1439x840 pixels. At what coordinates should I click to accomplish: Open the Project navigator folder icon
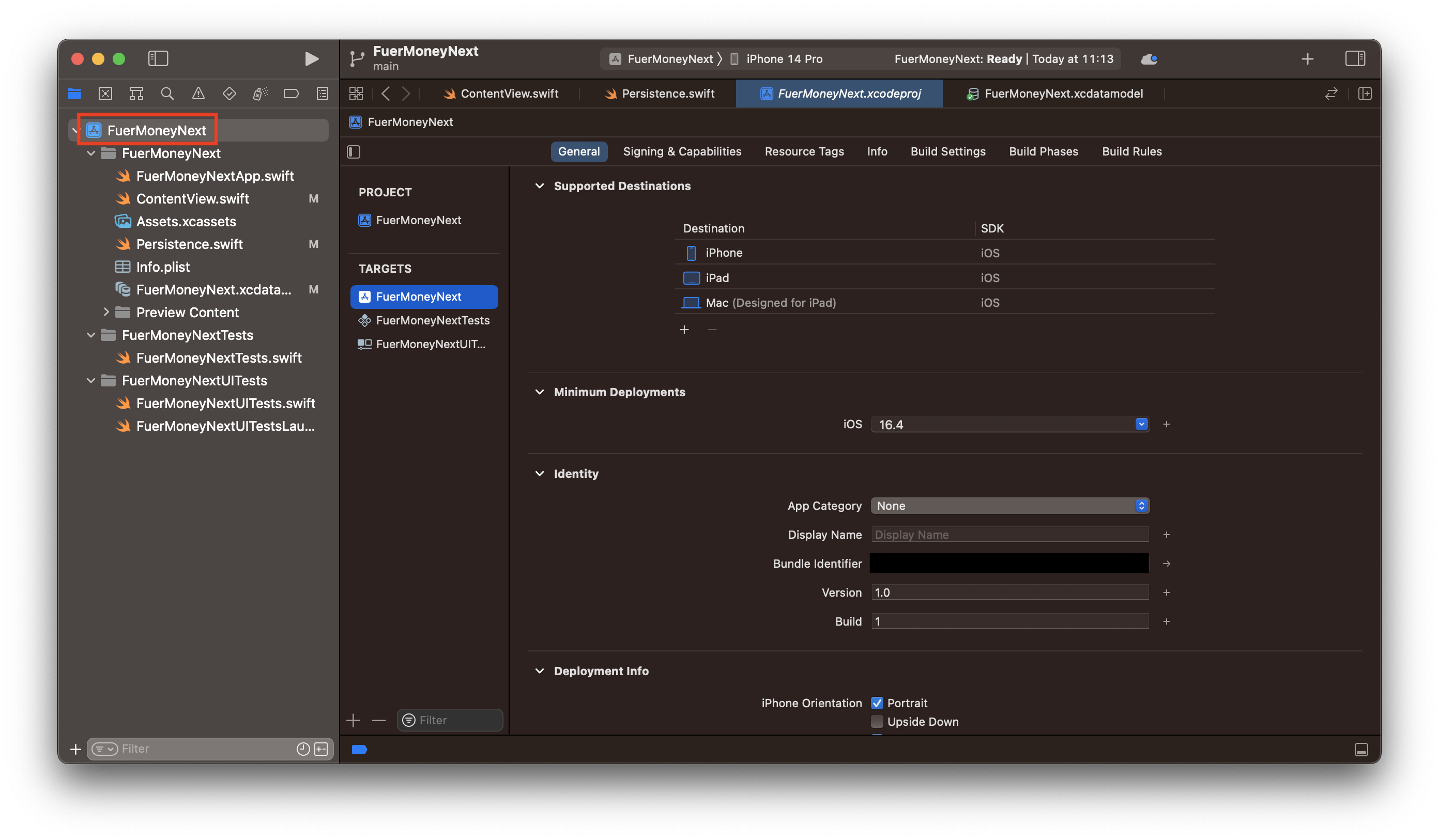[74, 93]
